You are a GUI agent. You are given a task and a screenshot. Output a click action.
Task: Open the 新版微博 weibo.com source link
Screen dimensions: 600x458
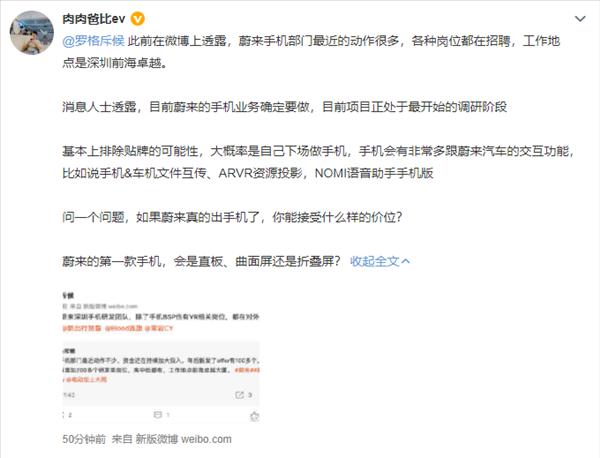pos(184,439)
